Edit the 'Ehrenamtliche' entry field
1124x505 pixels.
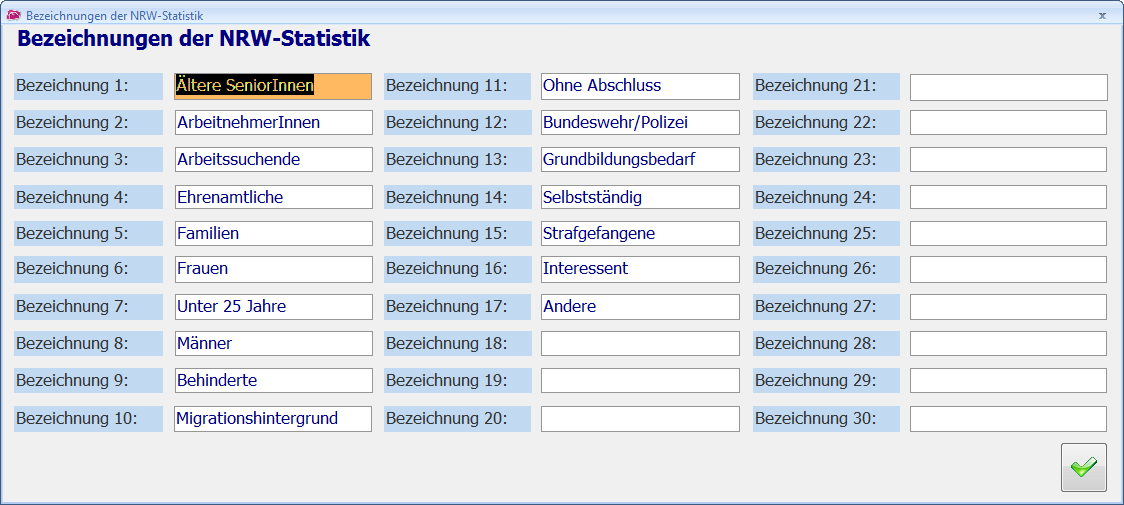click(273, 197)
